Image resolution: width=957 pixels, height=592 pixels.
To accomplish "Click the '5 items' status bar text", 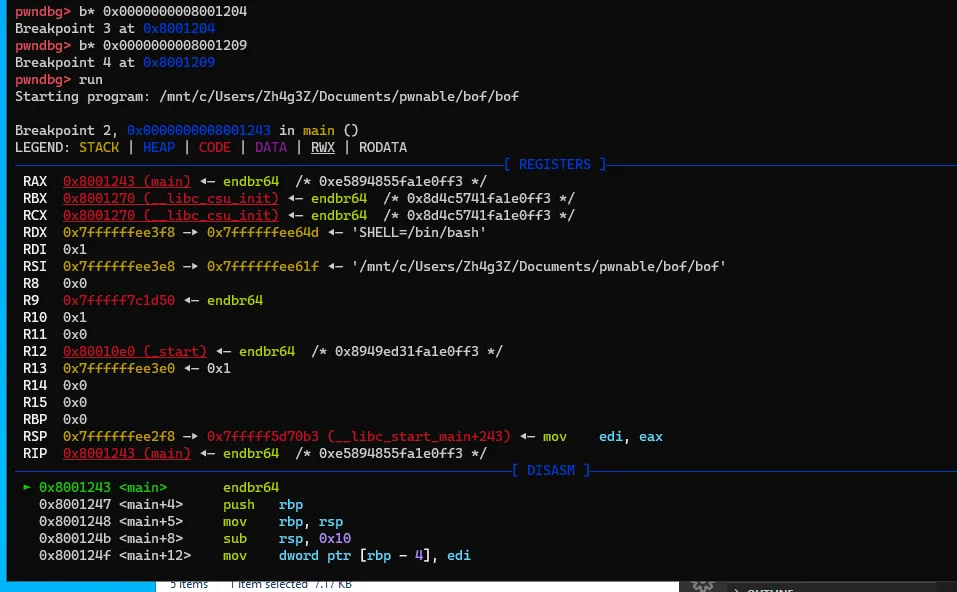I will pos(188,584).
